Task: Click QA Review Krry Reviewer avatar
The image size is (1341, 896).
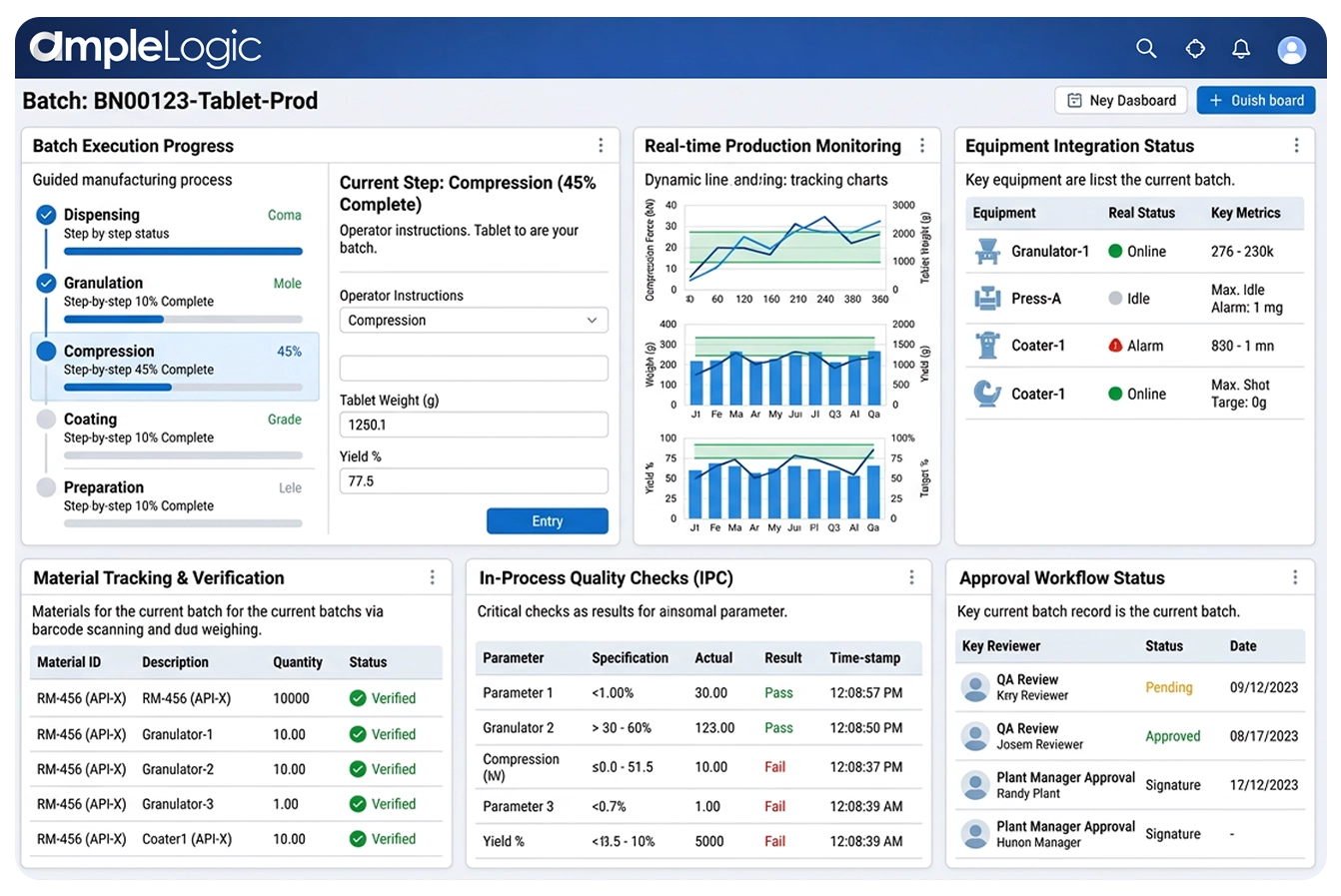Action: click(974, 687)
